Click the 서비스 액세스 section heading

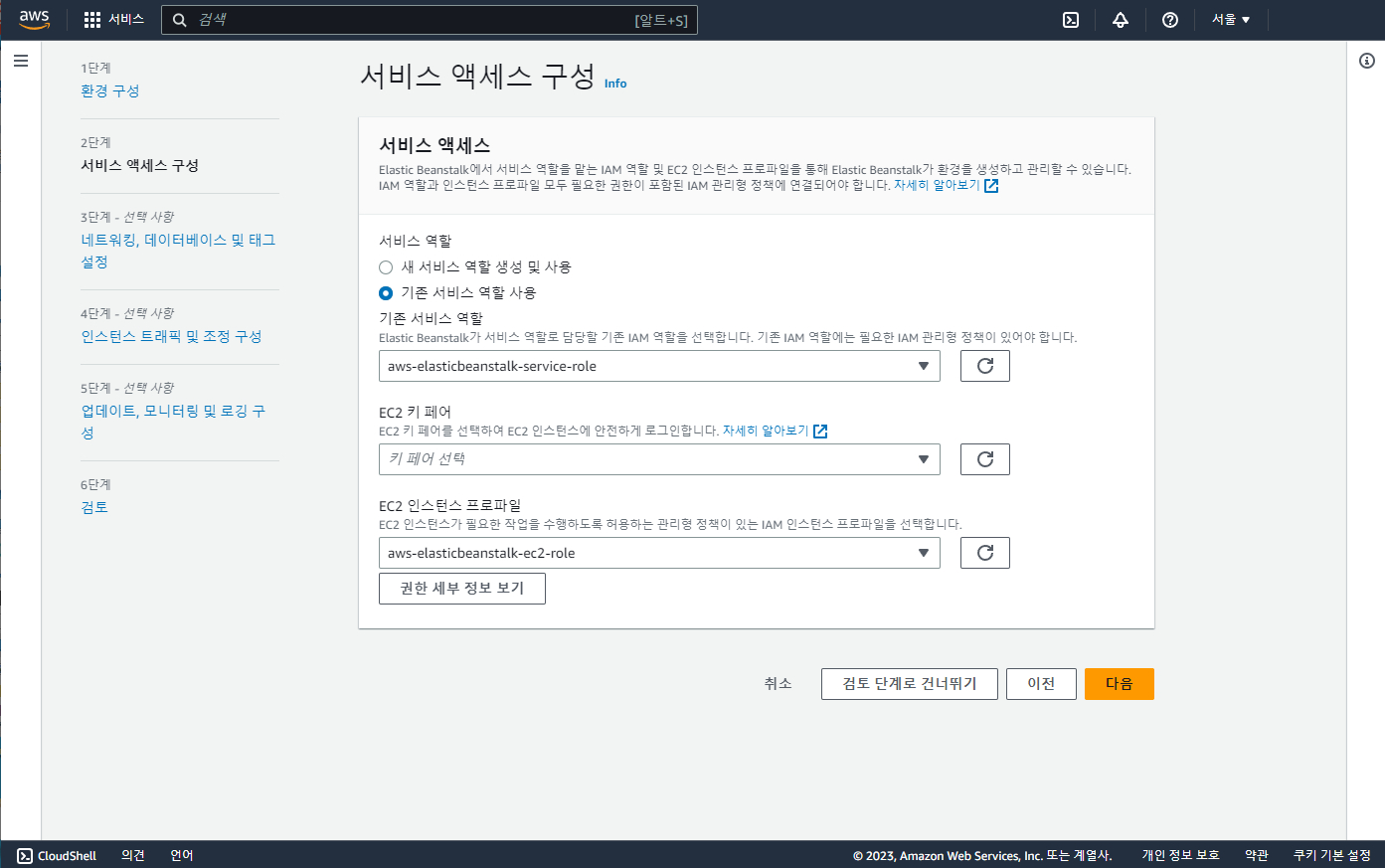tap(434, 145)
